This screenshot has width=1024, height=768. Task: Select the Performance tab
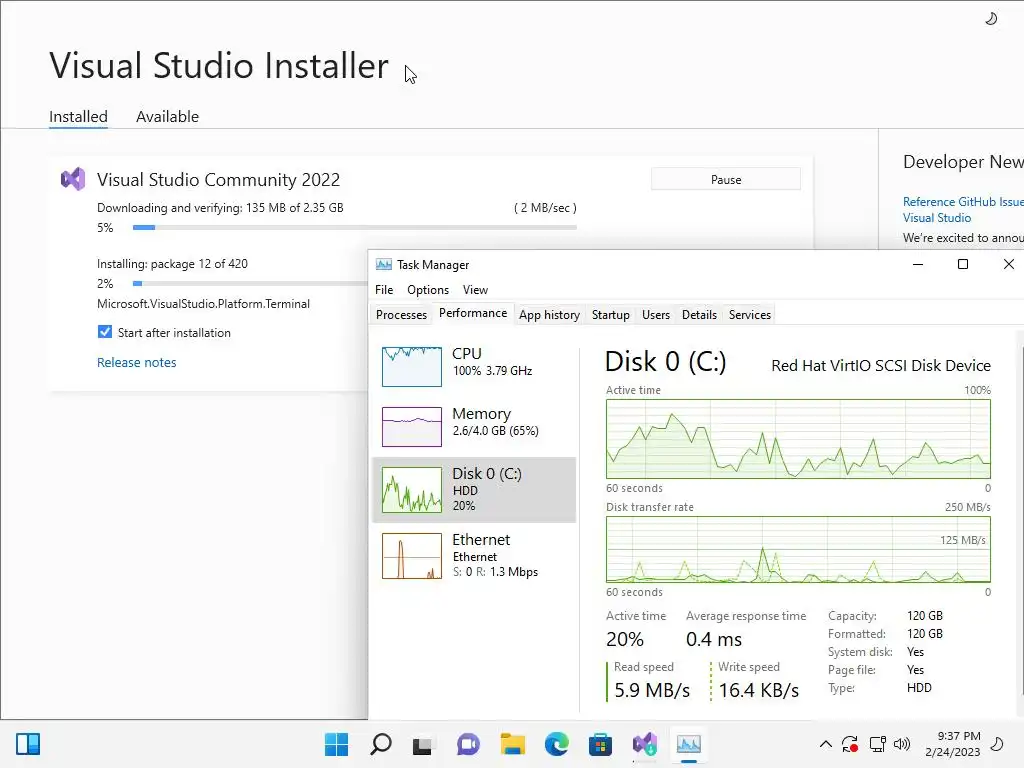[473, 313]
